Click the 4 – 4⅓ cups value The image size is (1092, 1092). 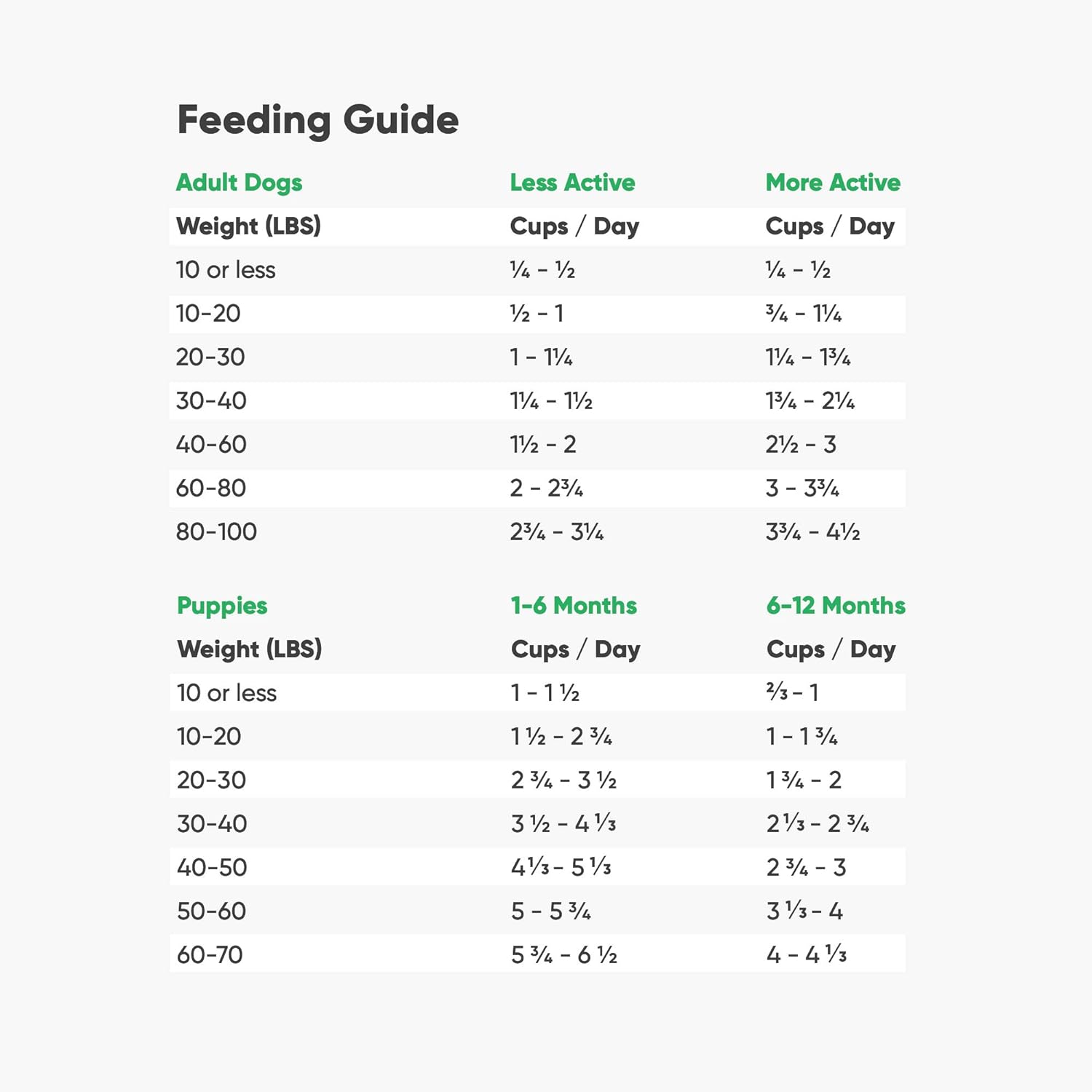pos(807,954)
